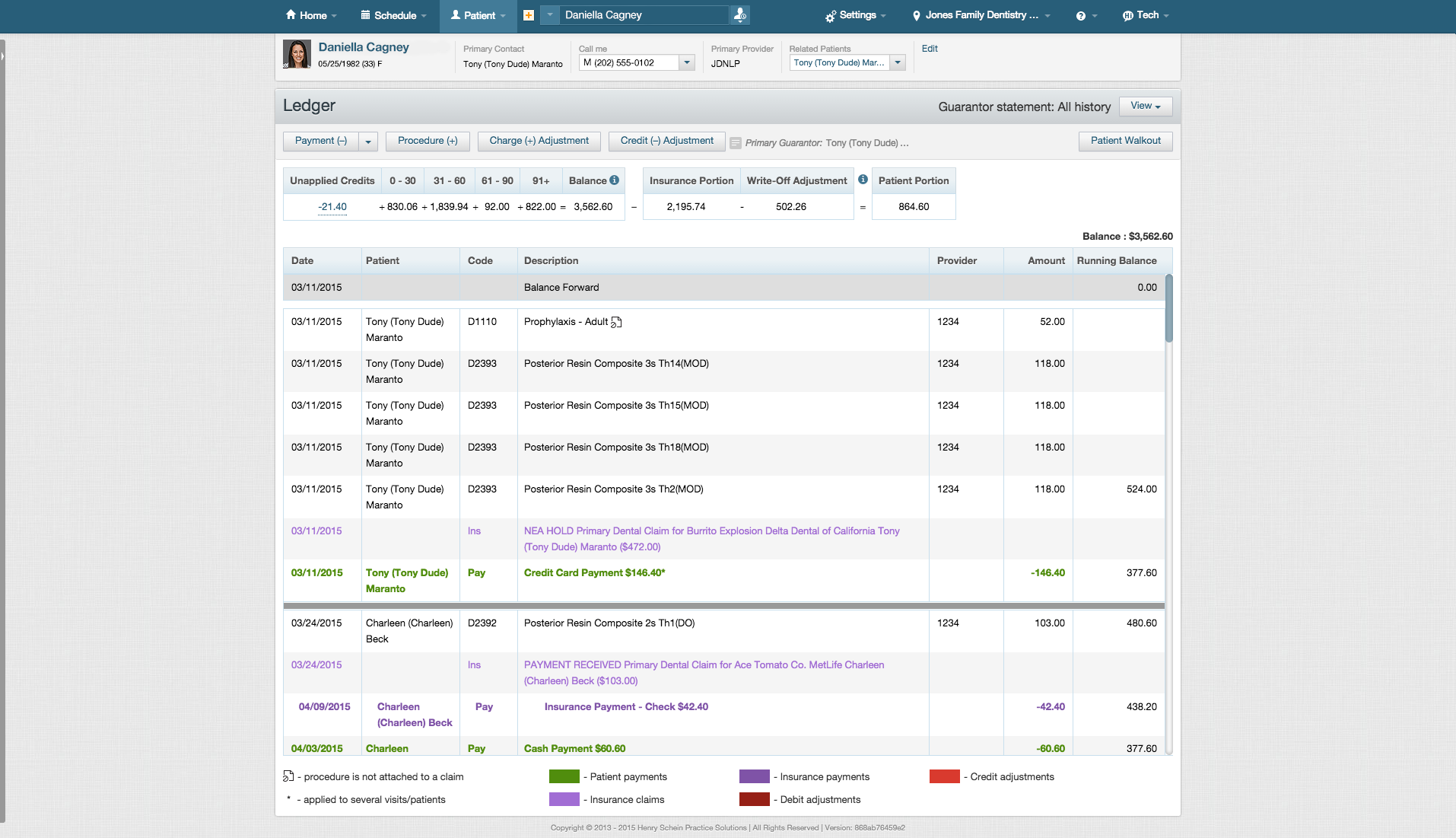Open the Call me phone number dropdown

(x=687, y=62)
